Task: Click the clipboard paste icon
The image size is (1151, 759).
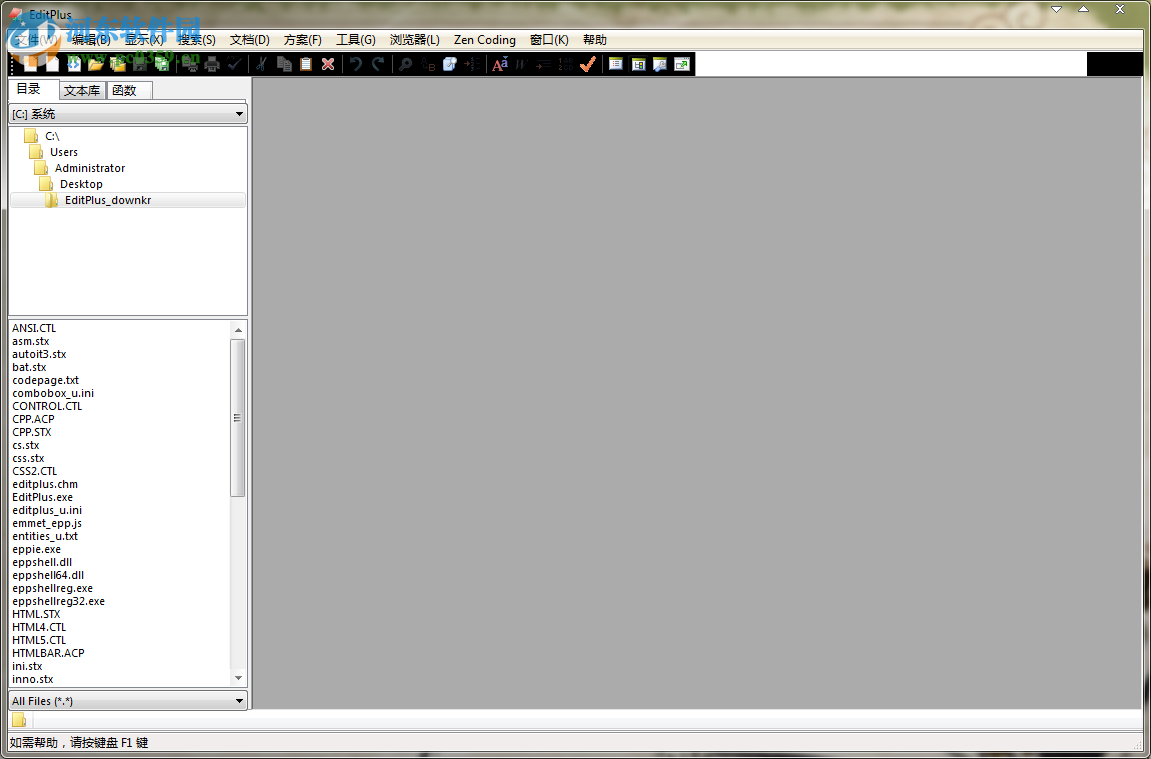Action: pyautogui.click(x=306, y=65)
